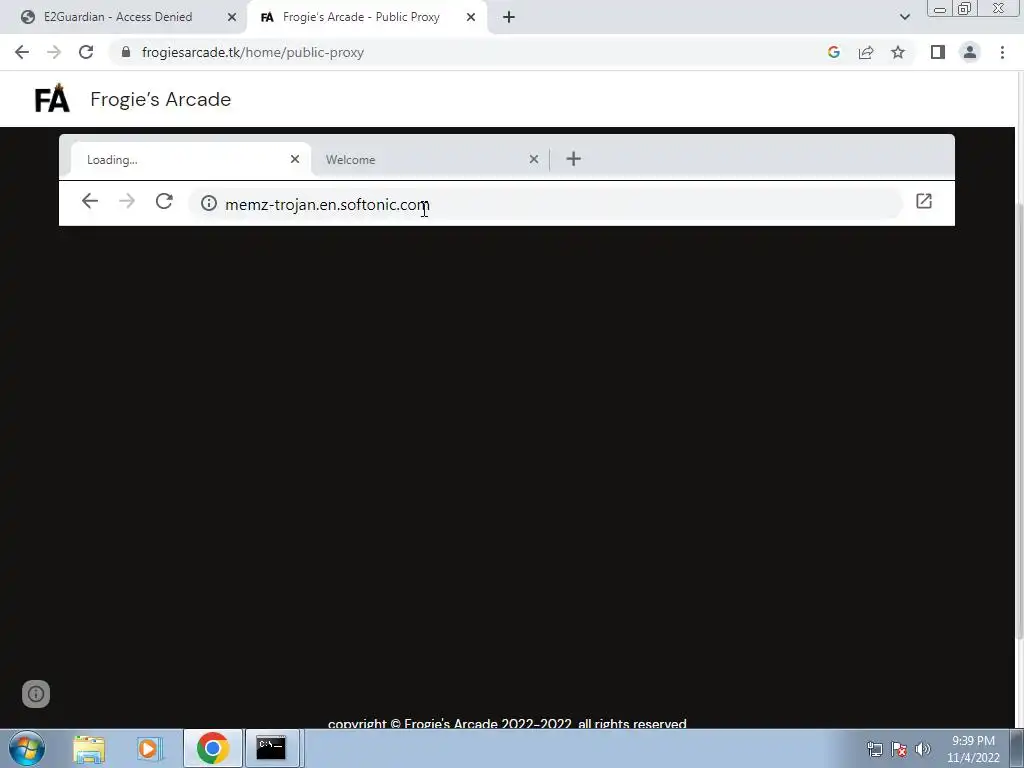Share this page via the share icon

tap(866, 52)
